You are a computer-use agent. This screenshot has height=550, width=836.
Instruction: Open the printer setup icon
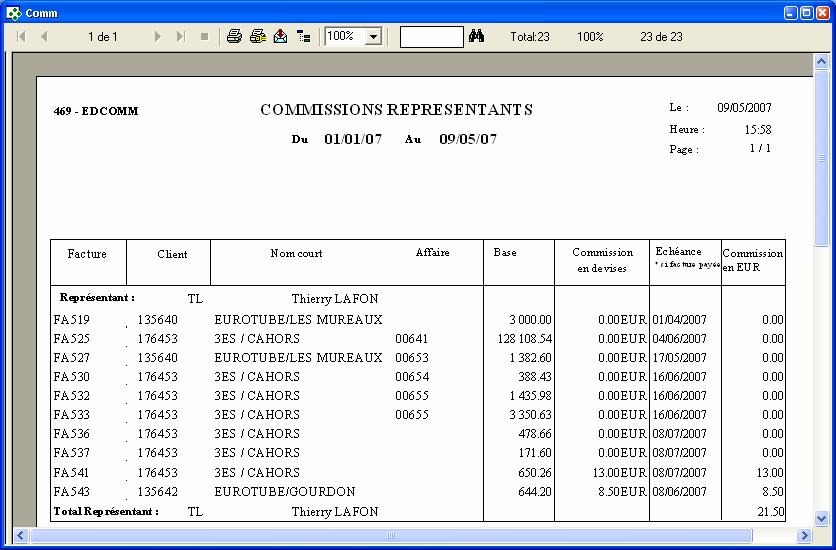pos(257,37)
